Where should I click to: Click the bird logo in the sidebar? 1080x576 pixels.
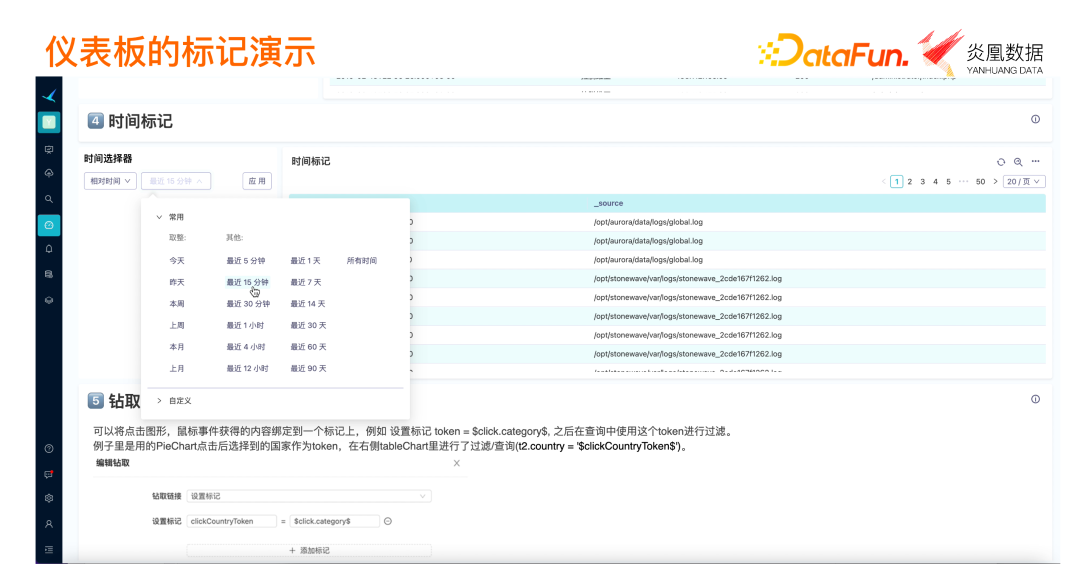[x=49, y=96]
